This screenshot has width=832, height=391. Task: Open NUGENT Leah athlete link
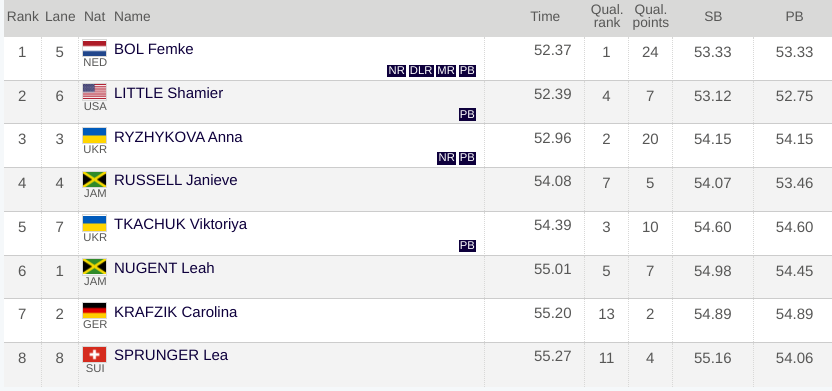click(x=164, y=268)
